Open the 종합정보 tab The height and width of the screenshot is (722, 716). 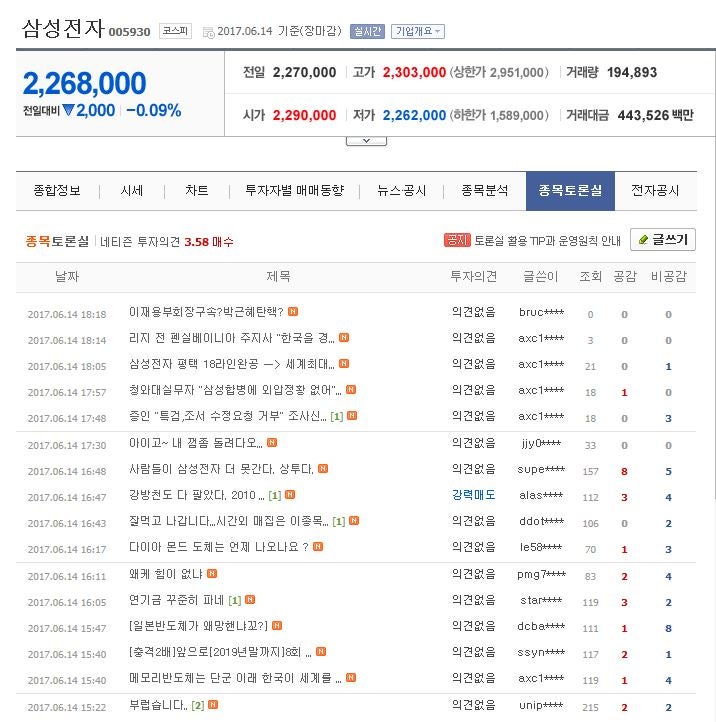coord(57,191)
